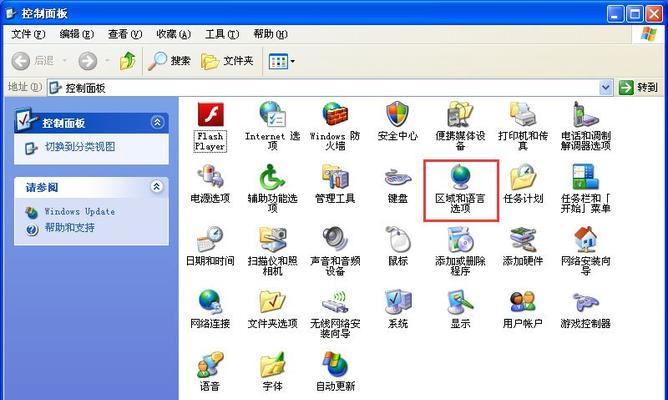Open the 编辑(E) menu
The image size is (668, 400).
pos(77,34)
